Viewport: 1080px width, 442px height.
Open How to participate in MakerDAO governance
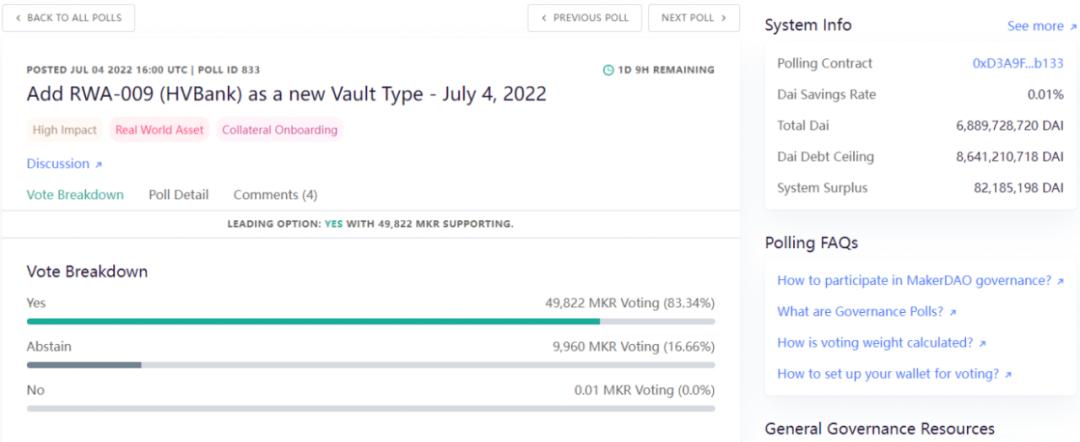[x=913, y=281]
